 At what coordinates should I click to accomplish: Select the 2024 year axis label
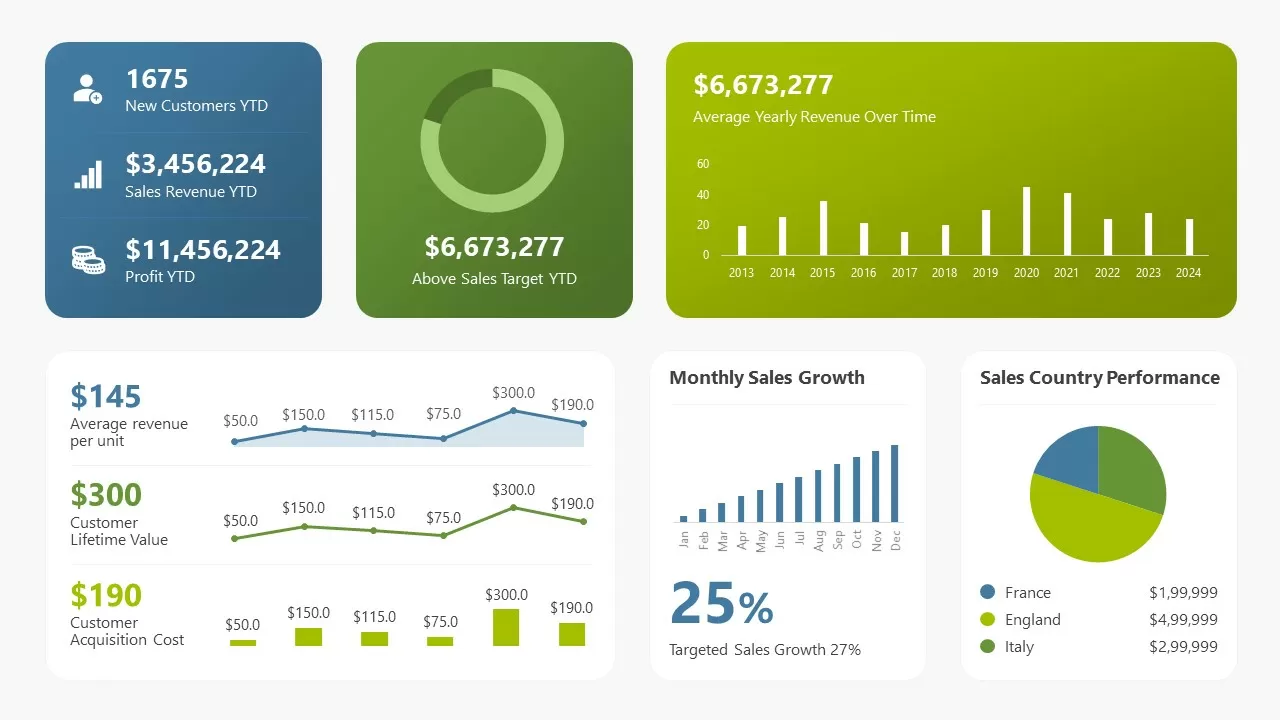1188,273
